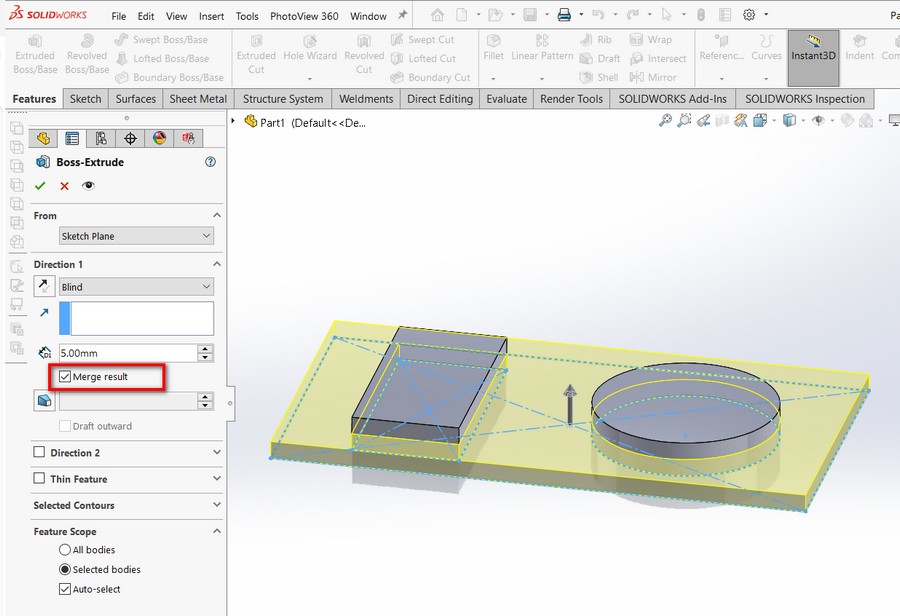
Task: Pin the menu bar with pushpin icon
Action: (402, 15)
